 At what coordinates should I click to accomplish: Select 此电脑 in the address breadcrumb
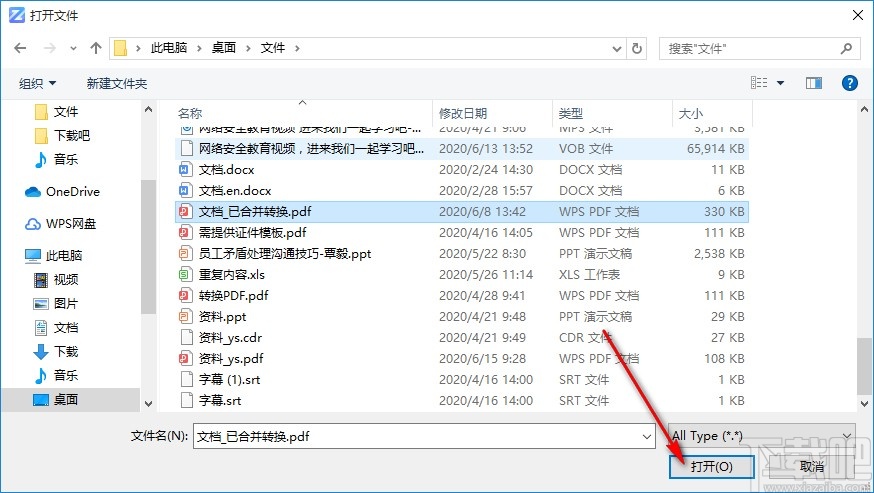pyautogui.click(x=169, y=48)
